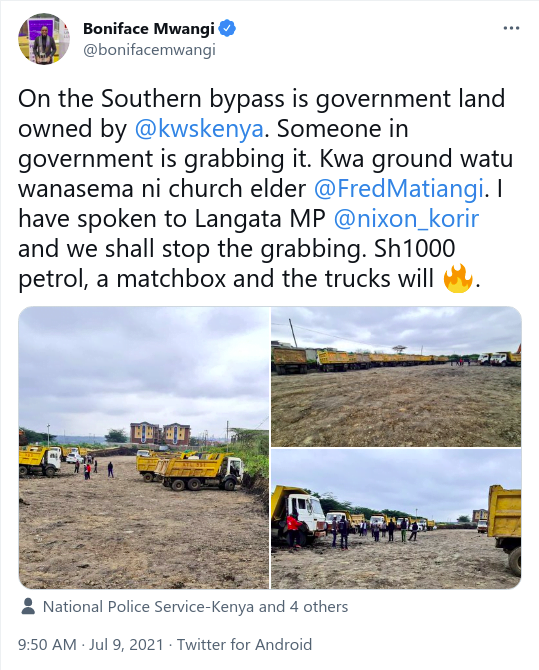The height and width of the screenshot is (670, 539).
Task: Click the apartment building in left photo
Action: coord(160,434)
